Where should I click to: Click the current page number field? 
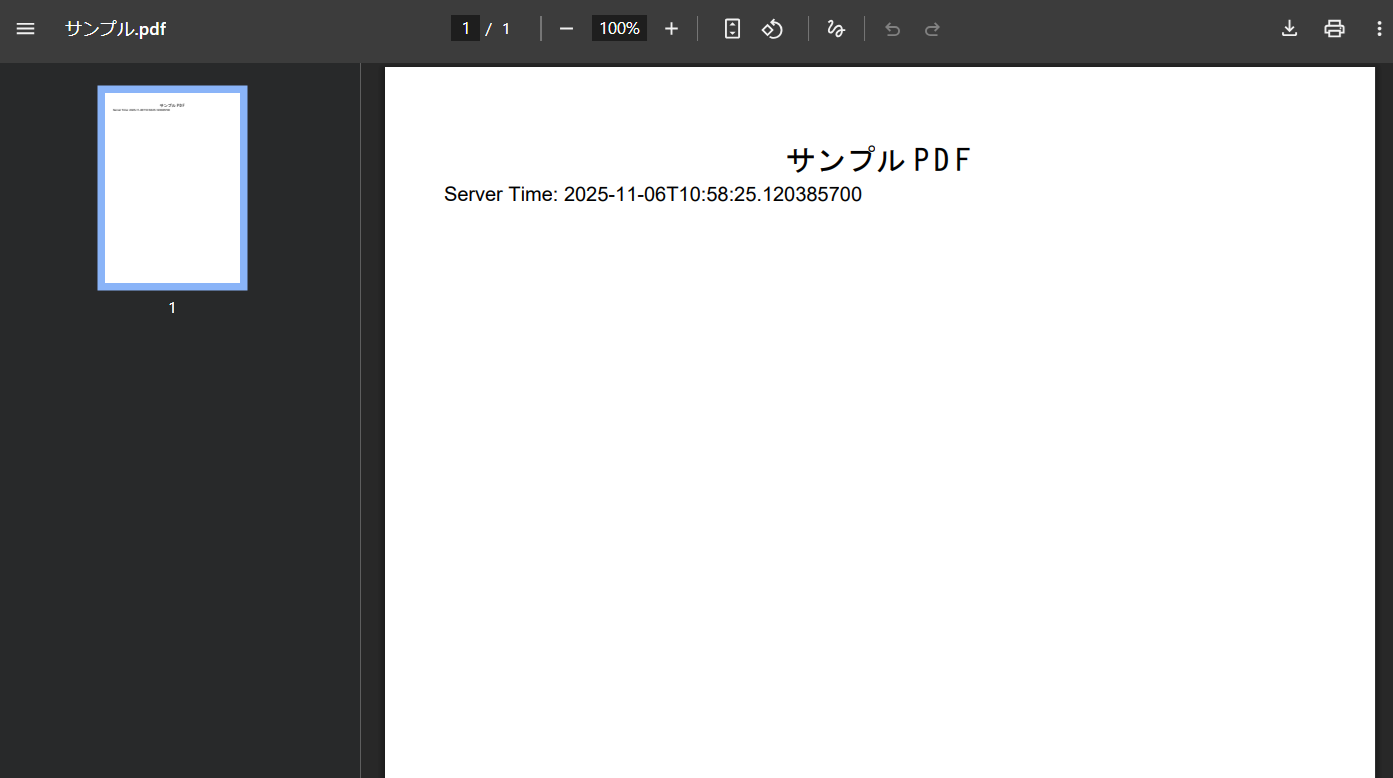pyautogui.click(x=465, y=29)
